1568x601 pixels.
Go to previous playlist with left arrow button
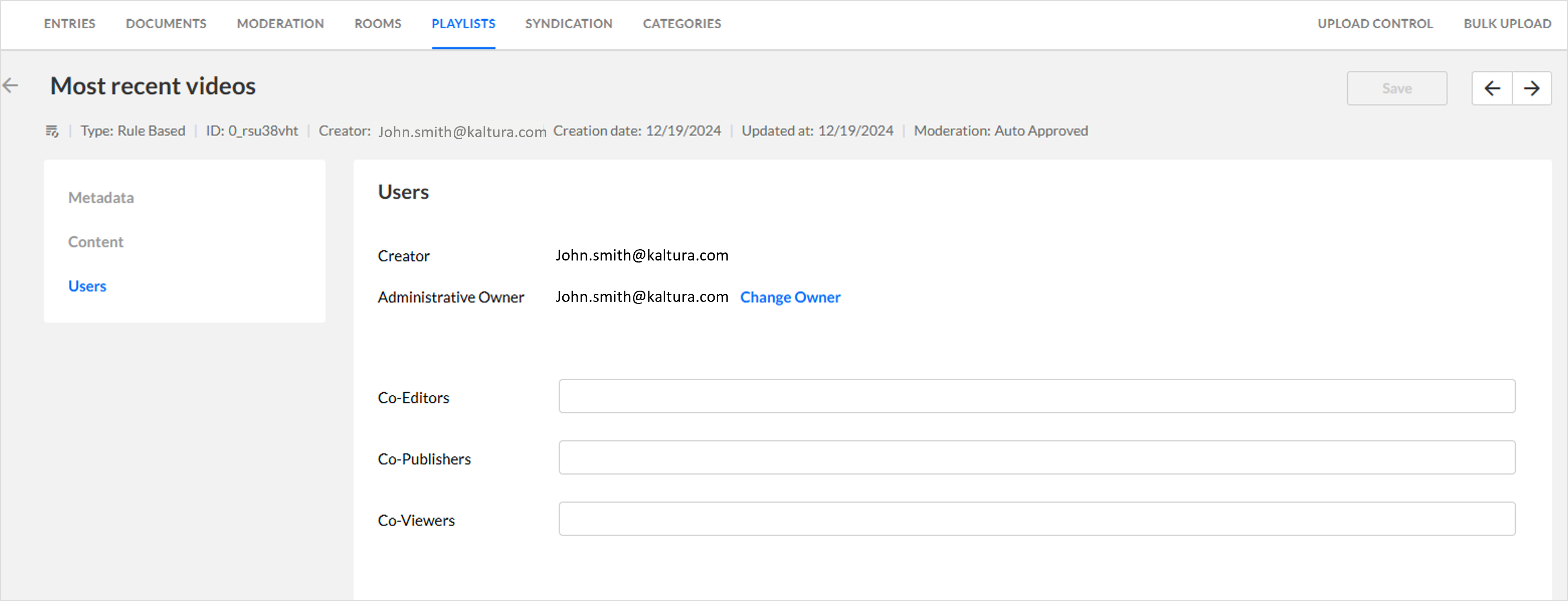[1492, 89]
